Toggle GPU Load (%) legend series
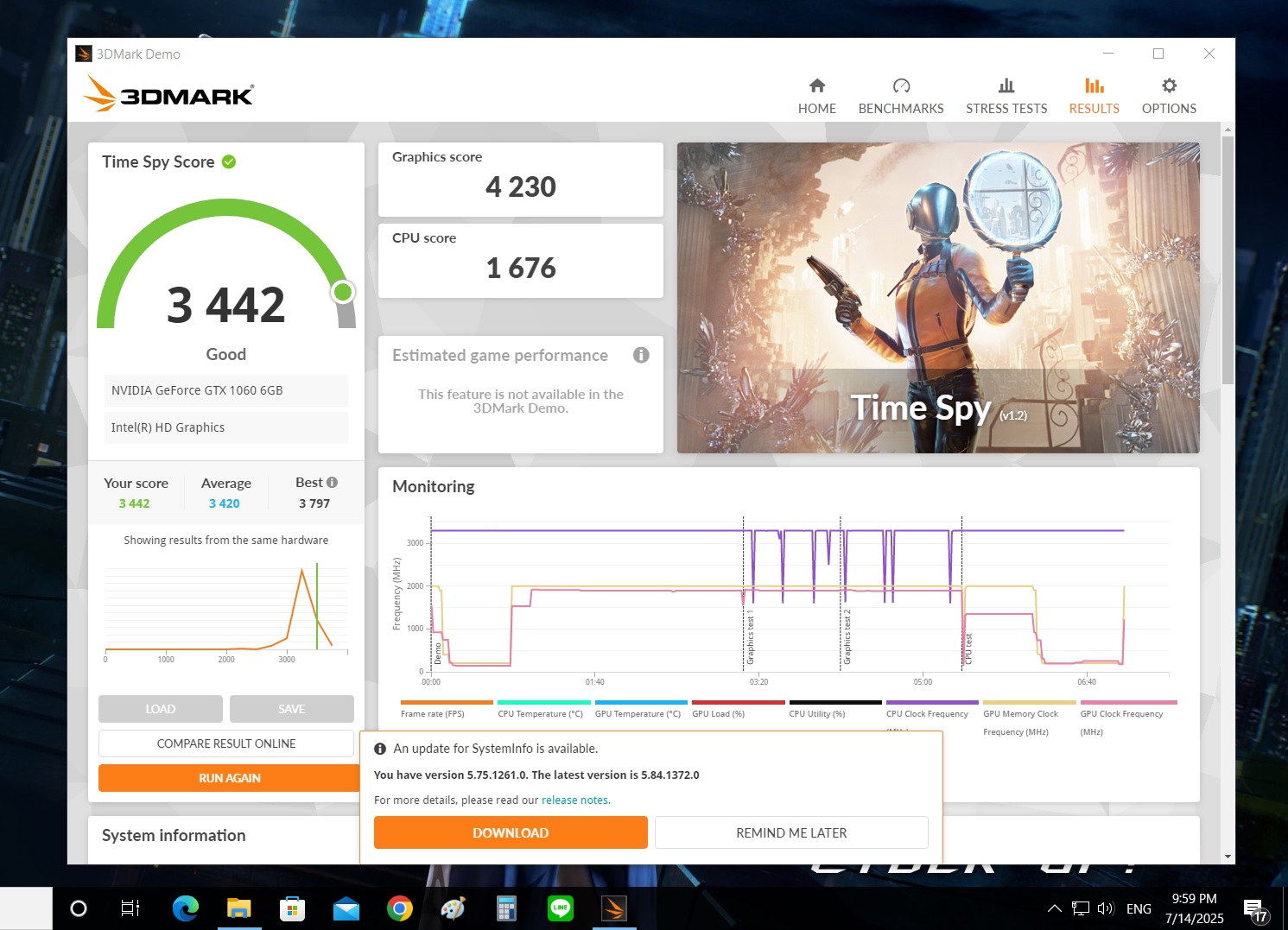 click(x=718, y=713)
